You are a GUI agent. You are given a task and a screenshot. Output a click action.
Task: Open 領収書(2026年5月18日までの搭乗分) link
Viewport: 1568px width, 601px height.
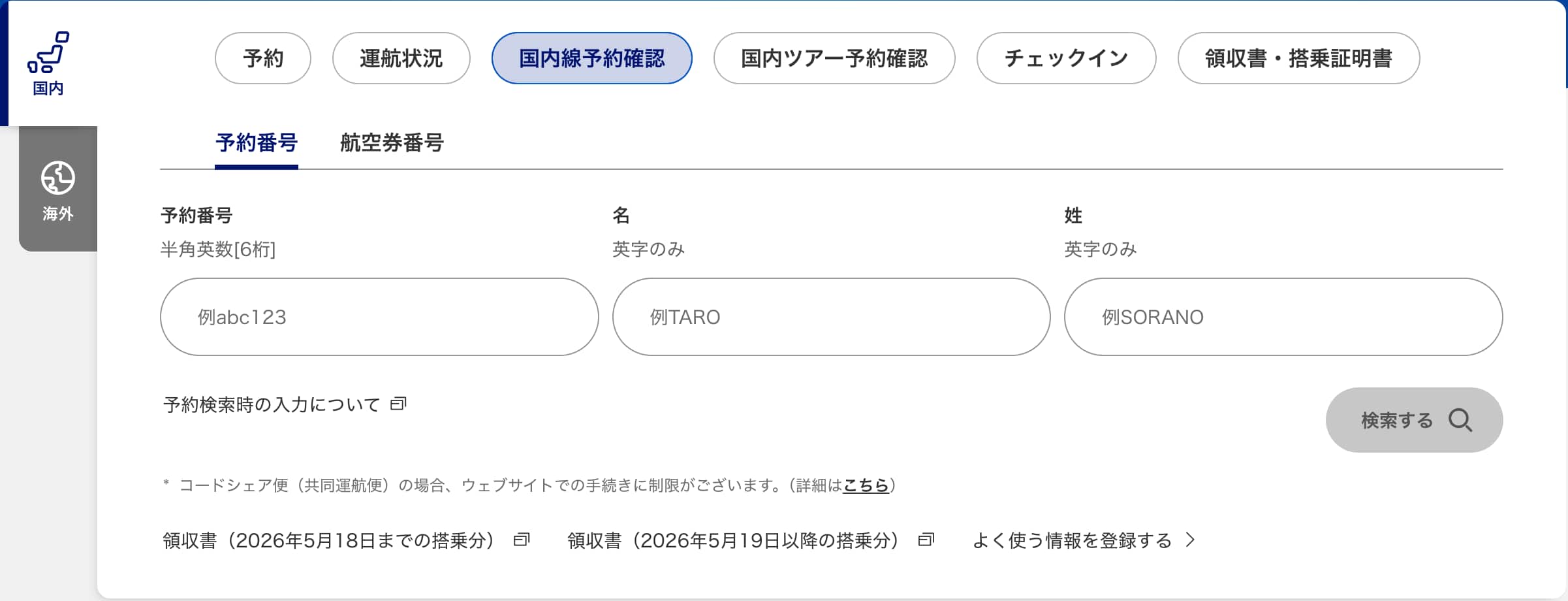(x=328, y=540)
